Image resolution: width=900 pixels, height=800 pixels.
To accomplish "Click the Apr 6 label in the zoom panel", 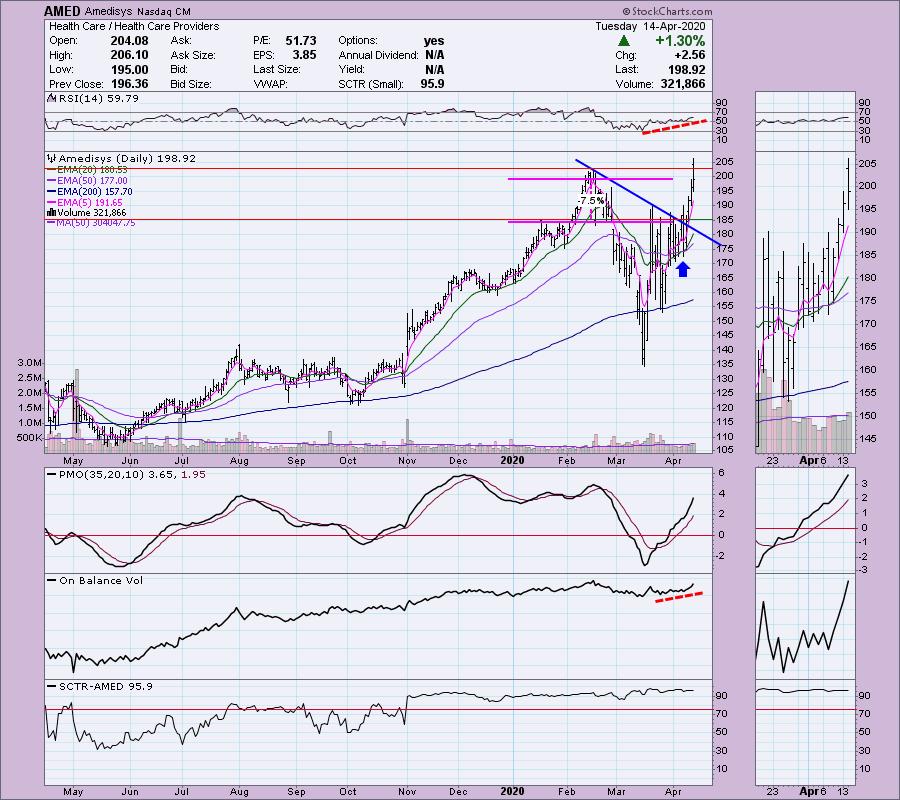I will click(x=813, y=460).
